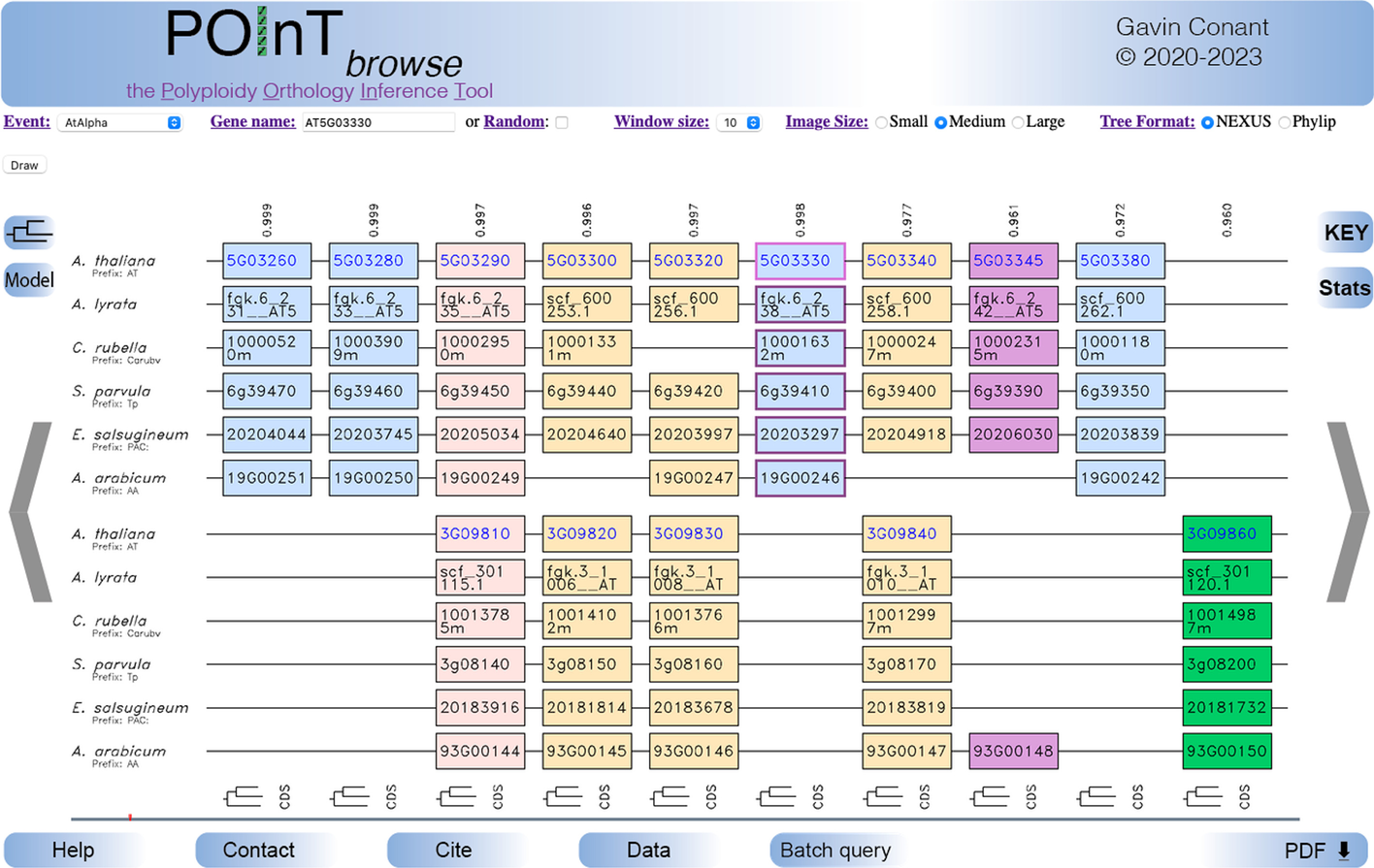Click A. arabicum gene box 93G00148
The image size is (1374, 868).
(1014, 752)
